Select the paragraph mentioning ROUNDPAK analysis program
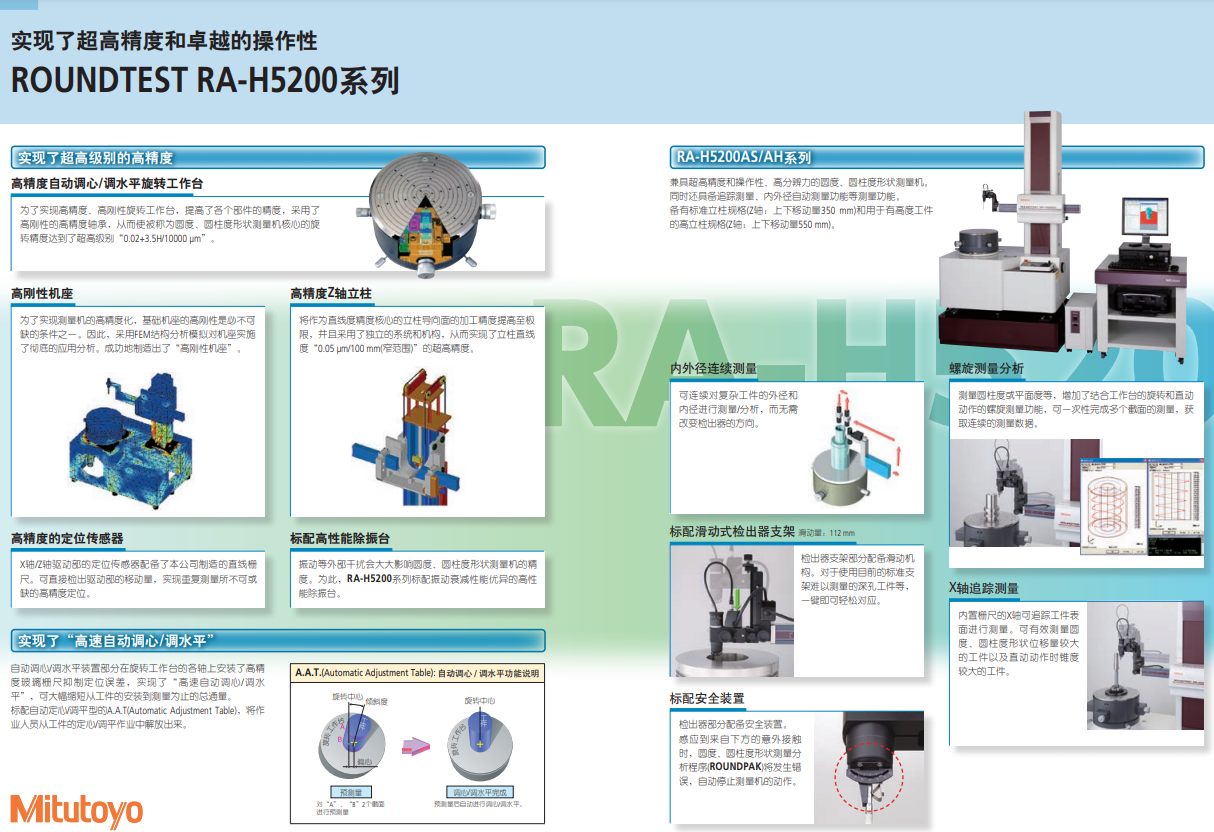The image size is (1214, 832). 740,752
